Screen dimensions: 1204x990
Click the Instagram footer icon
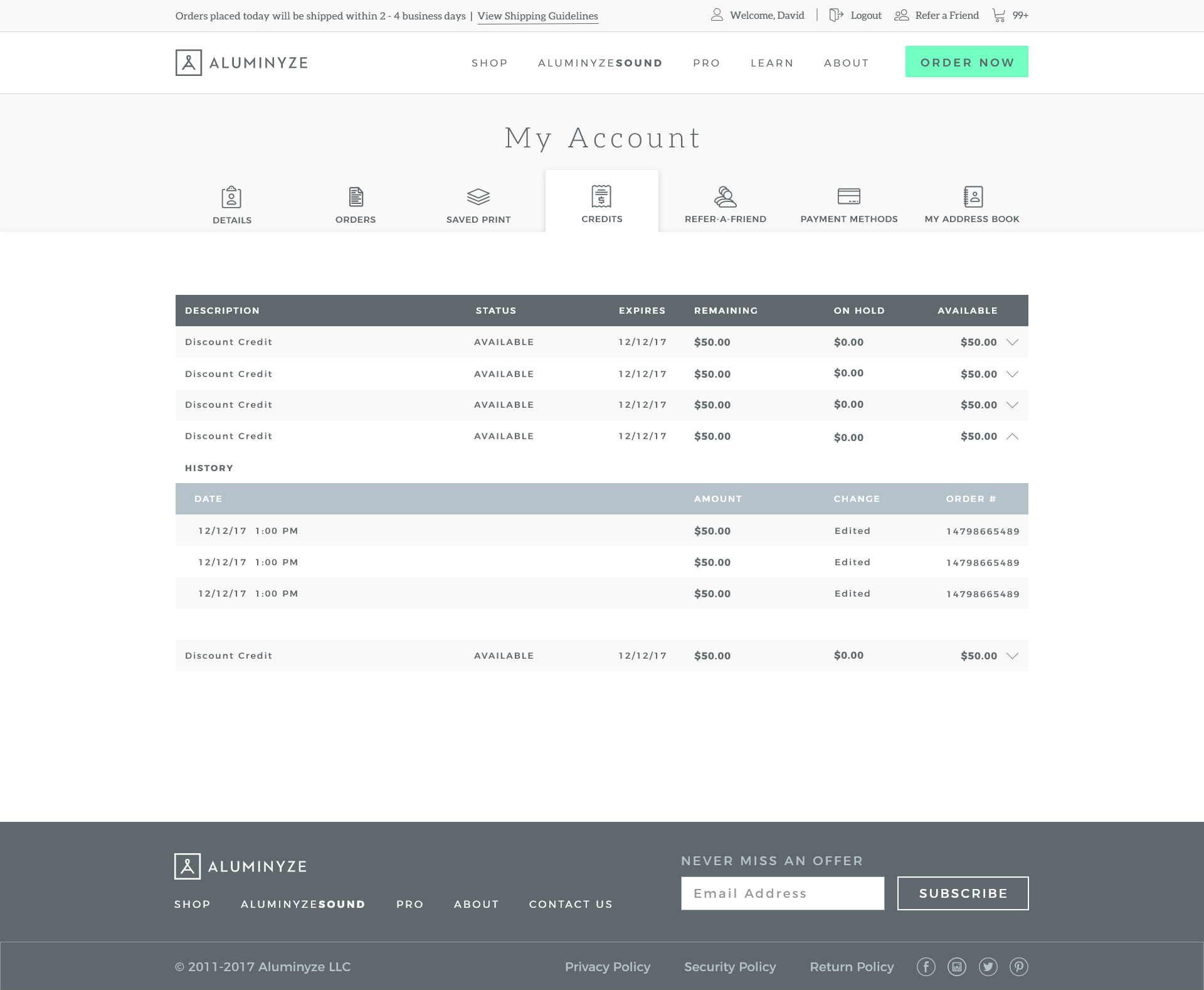pyautogui.click(x=957, y=967)
